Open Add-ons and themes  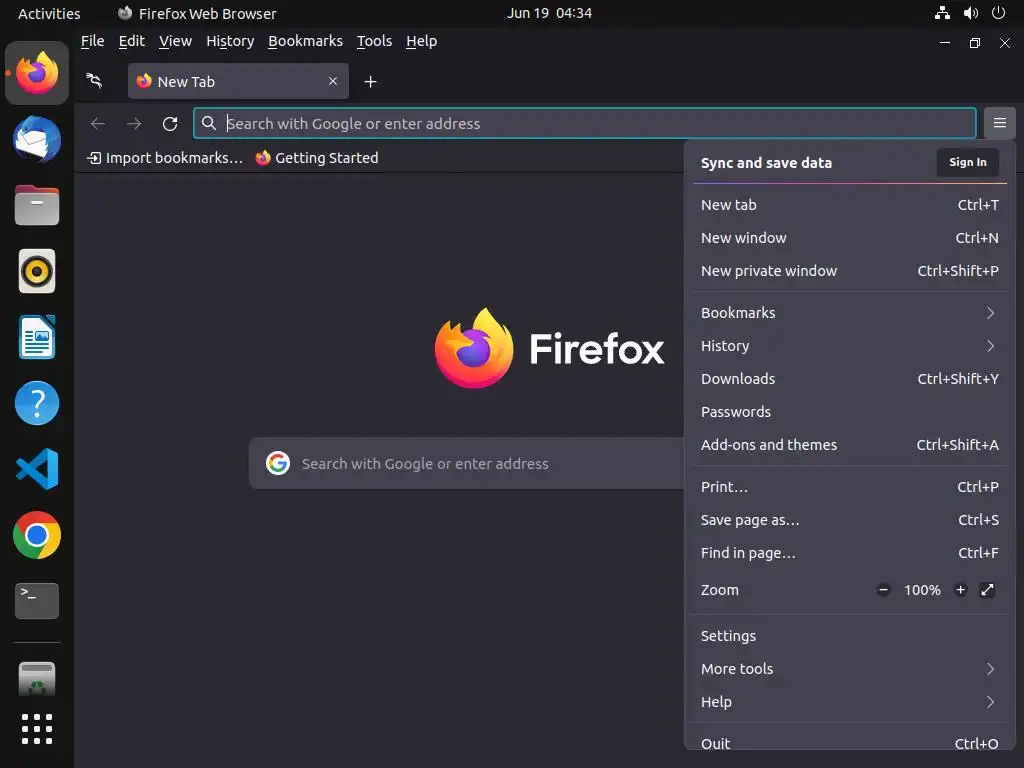tap(849, 445)
